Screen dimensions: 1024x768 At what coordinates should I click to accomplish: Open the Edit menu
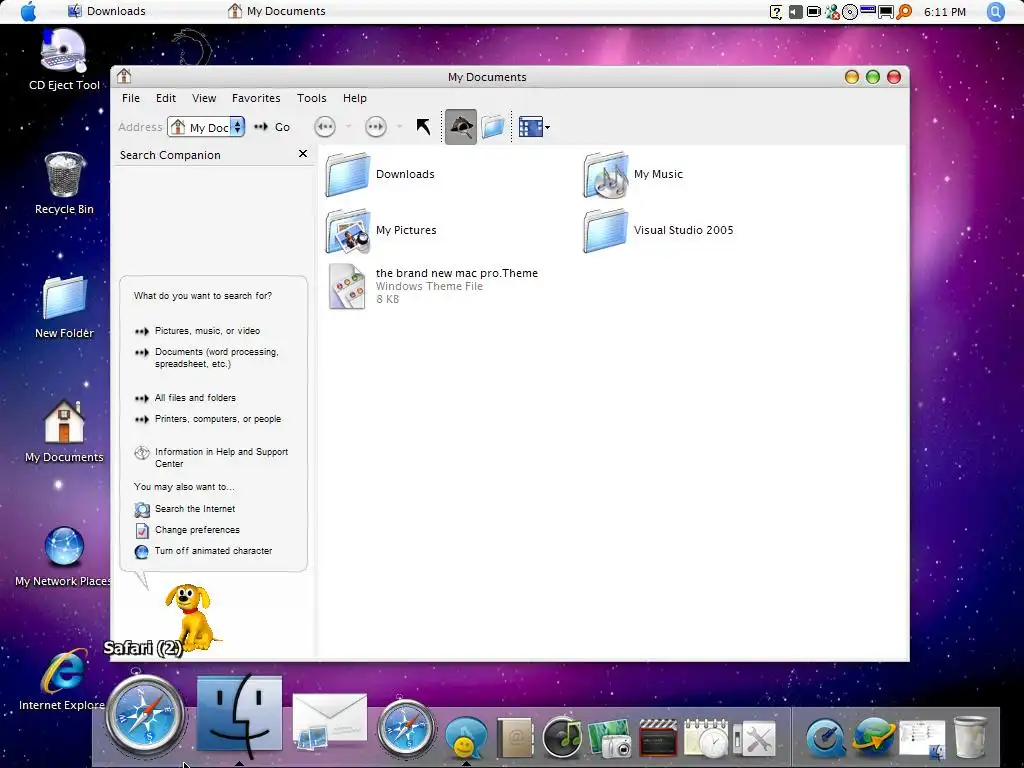click(x=166, y=98)
